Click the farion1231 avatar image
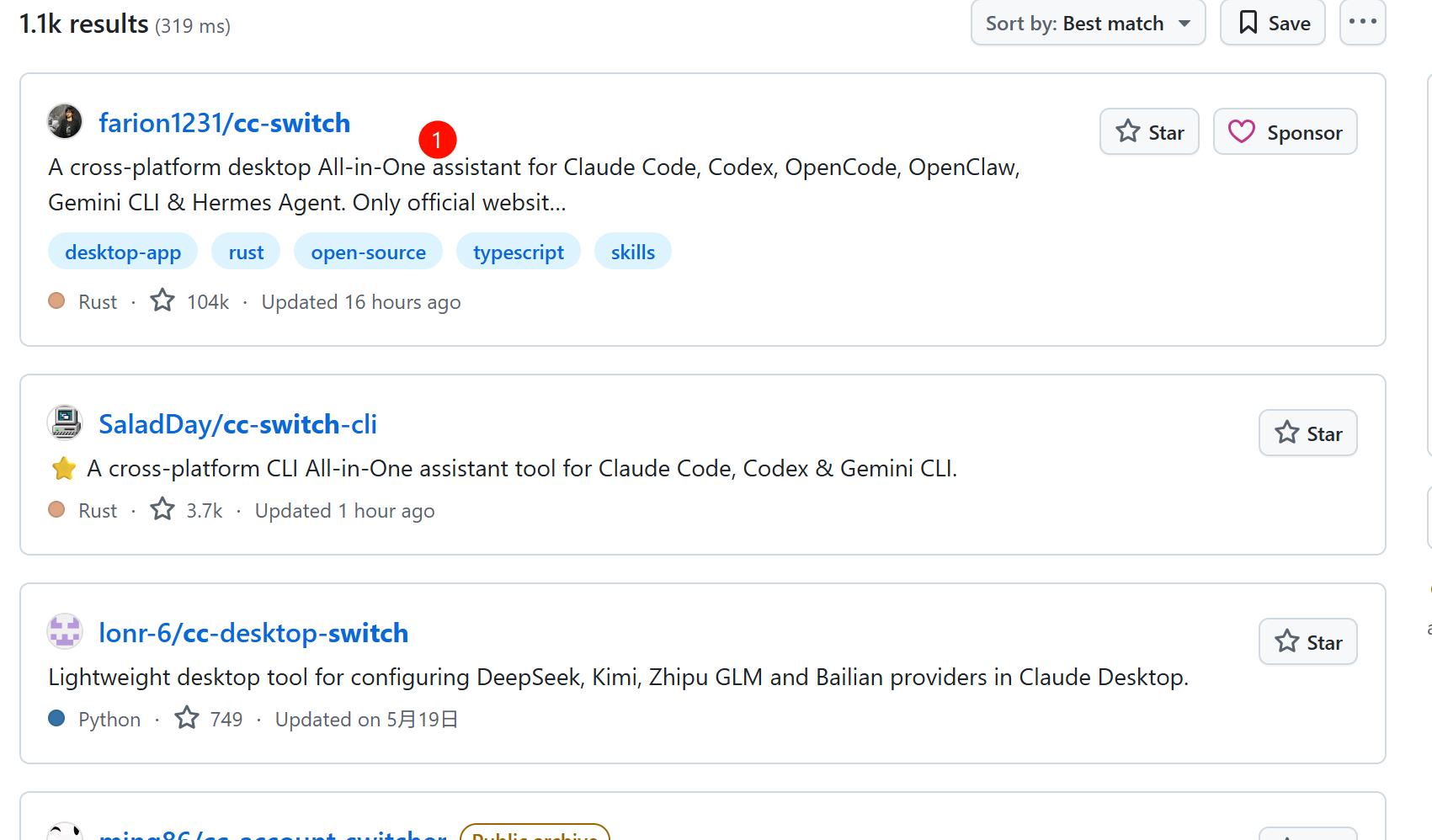Image resolution: width=1432 pixels, height=840 pixels. [65, 121]
